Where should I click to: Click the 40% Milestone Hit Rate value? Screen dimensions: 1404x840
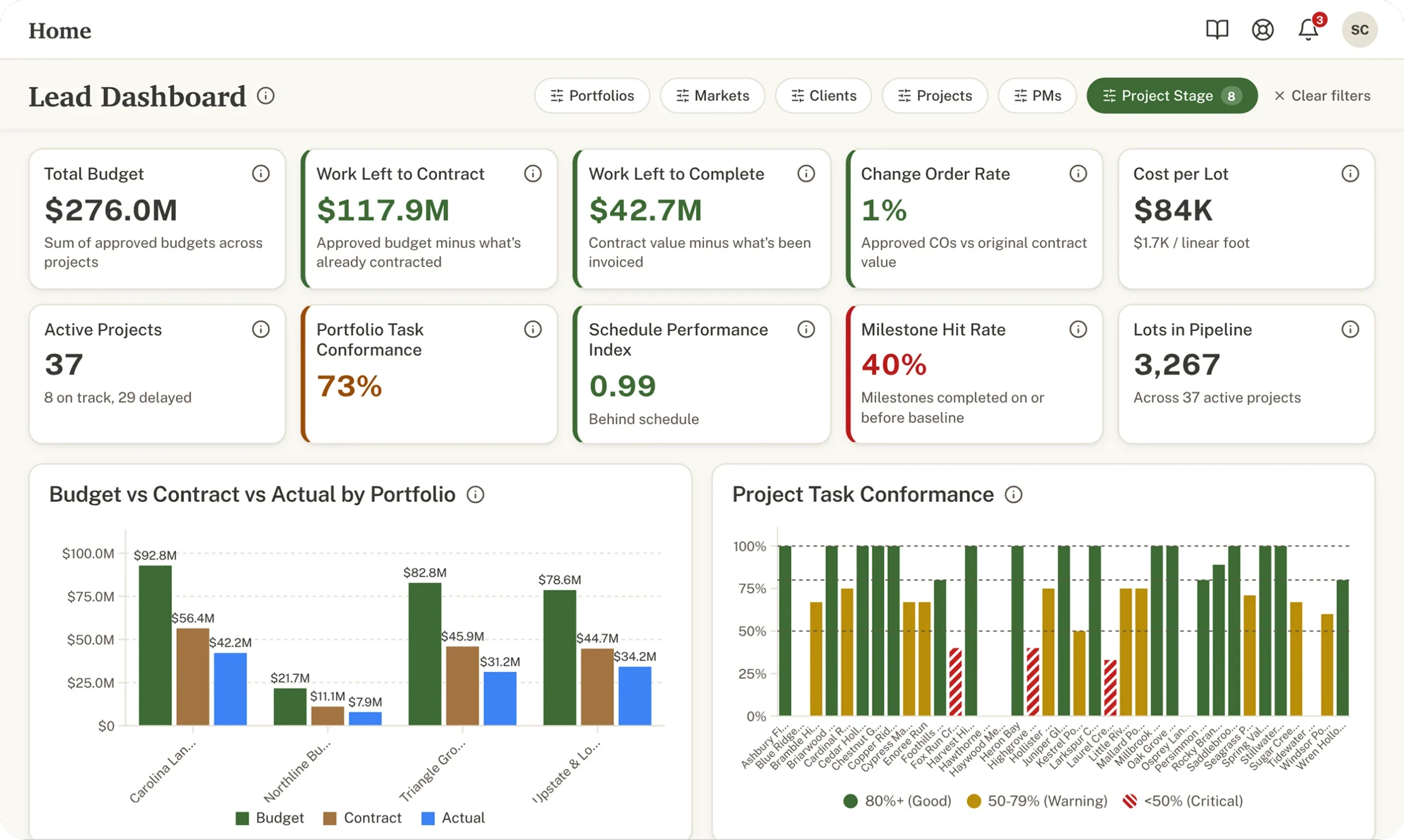(894, 365)
